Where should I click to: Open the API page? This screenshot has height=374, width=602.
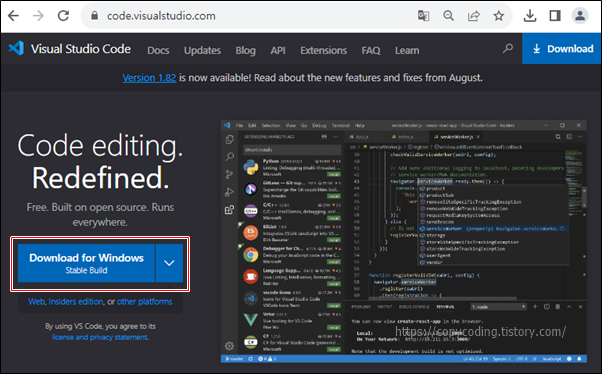point(278,50)
